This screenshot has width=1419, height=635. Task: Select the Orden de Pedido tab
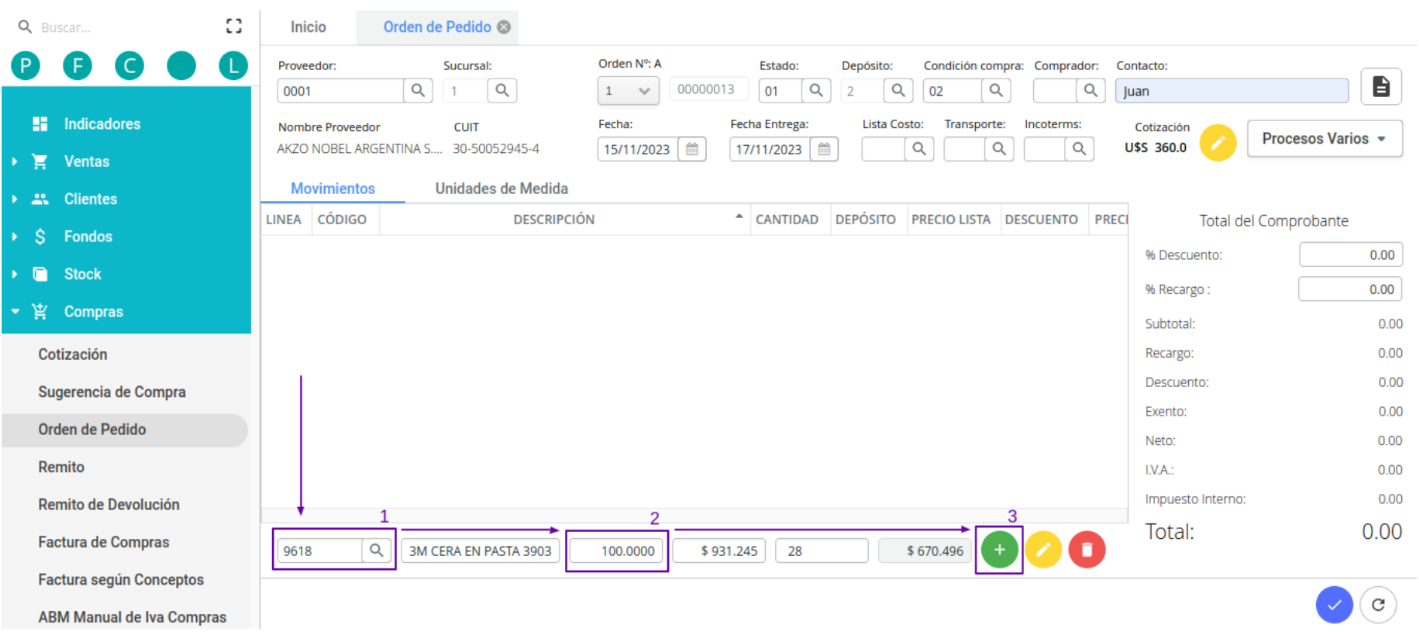pos(437,27)
